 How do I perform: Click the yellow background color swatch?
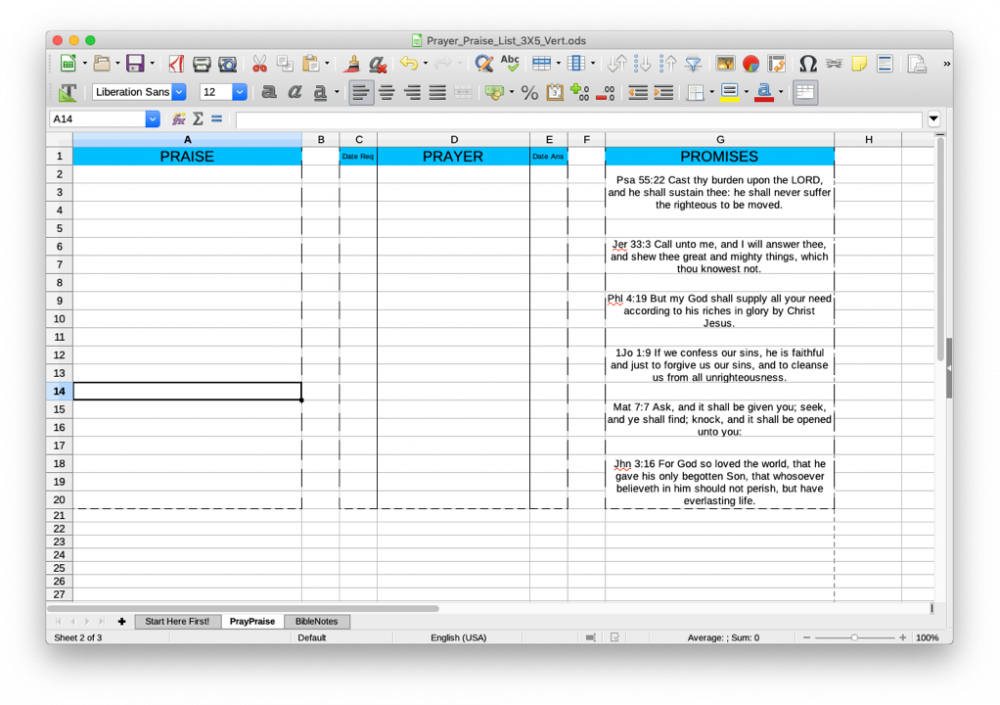coord(728,93)
